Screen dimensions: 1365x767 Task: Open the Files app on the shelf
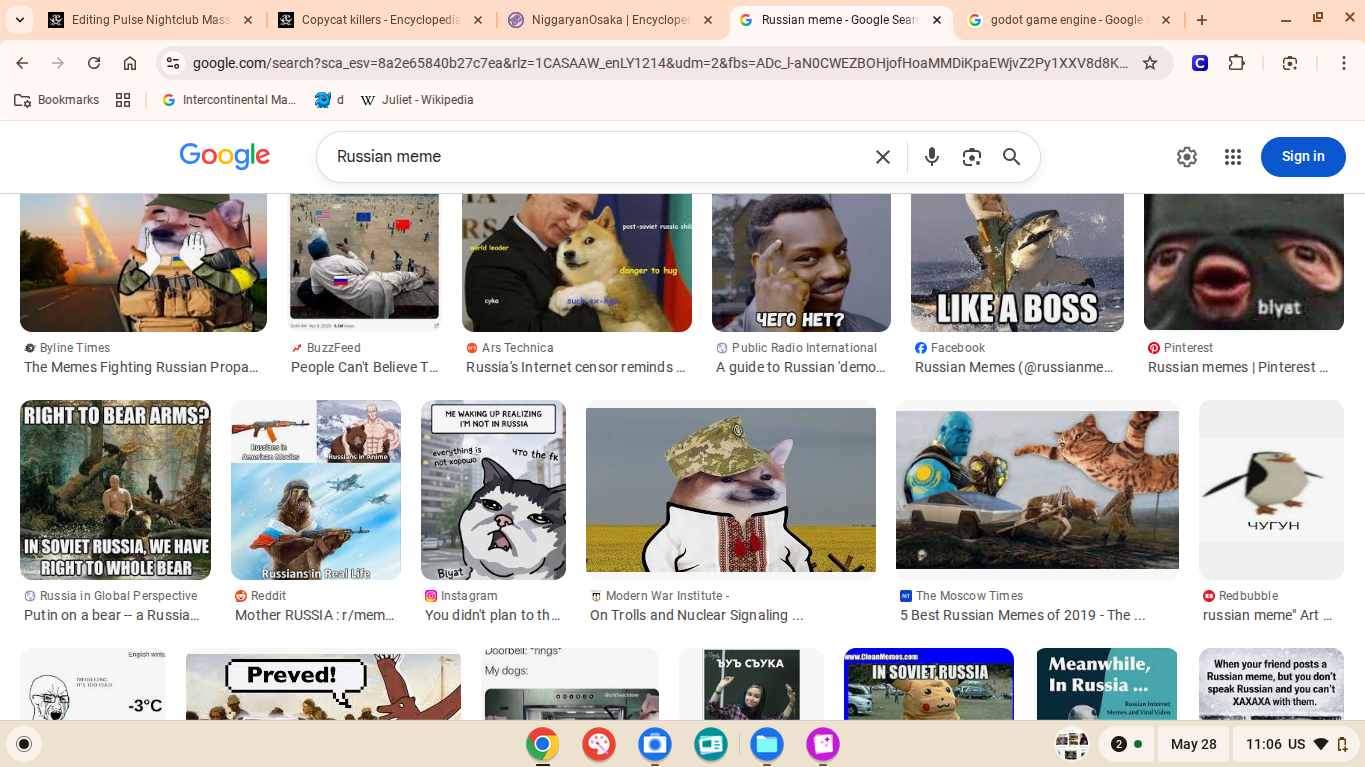(x=767, y=744)
